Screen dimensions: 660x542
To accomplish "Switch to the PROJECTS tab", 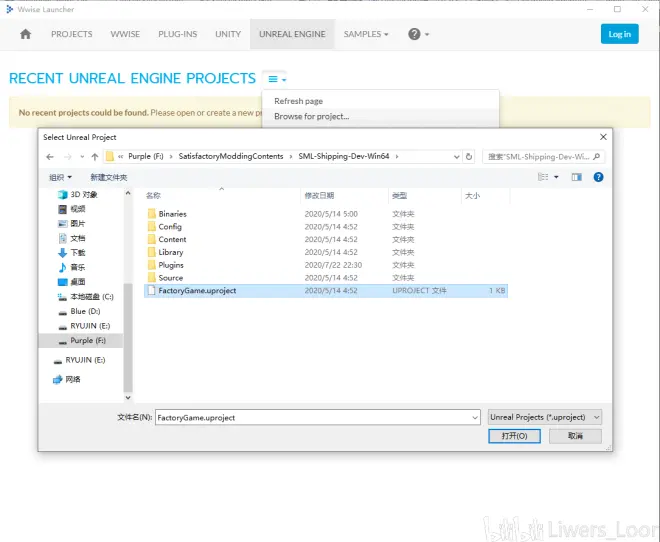I will 72,34.
